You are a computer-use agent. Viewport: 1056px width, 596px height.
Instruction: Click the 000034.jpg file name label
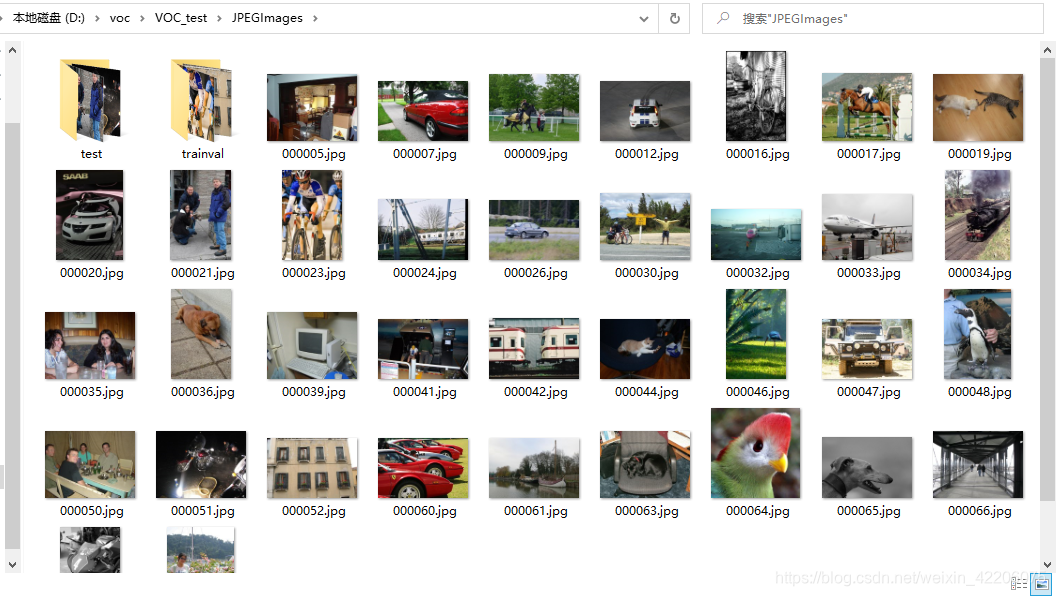point(979,273)
